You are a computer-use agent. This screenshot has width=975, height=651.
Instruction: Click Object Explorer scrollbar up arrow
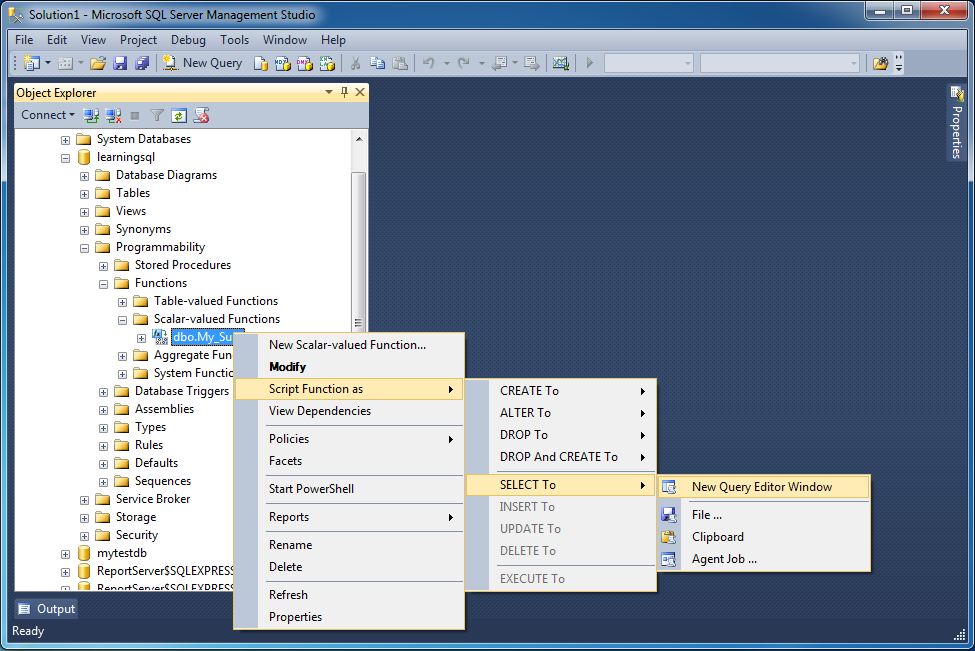[359, 139]
